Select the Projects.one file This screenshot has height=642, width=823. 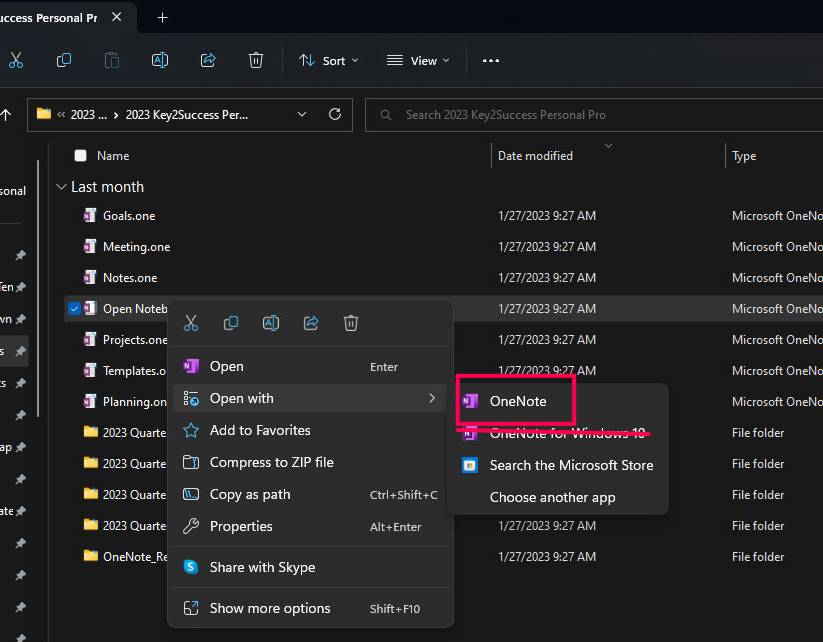[135, 340]
